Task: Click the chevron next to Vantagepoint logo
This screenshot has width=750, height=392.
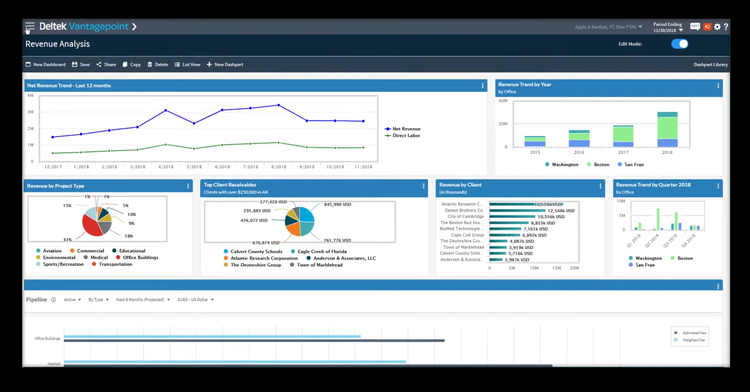Action: point(134,26)
